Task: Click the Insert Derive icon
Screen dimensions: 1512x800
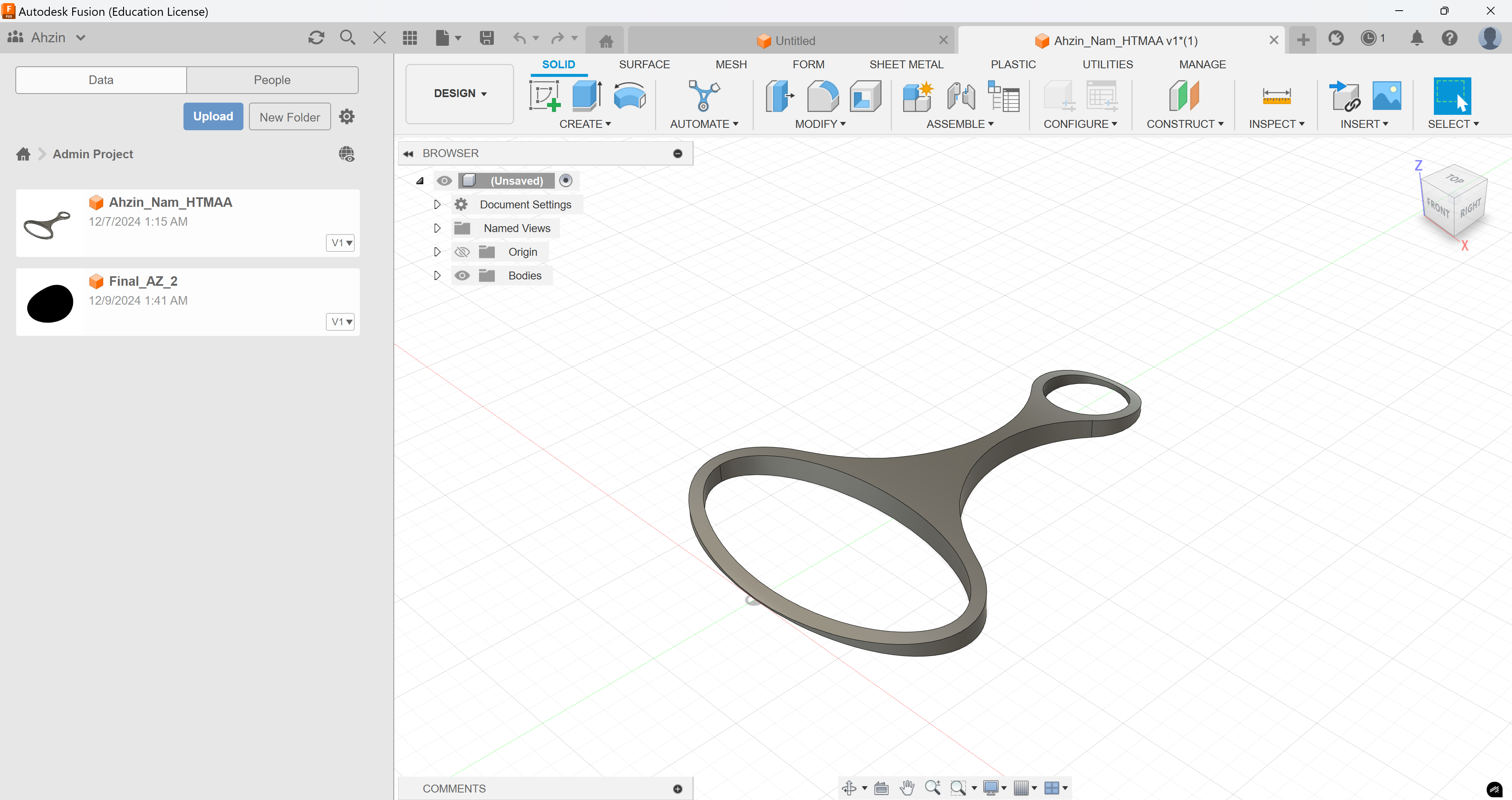Action: [x=1345, y=96]
